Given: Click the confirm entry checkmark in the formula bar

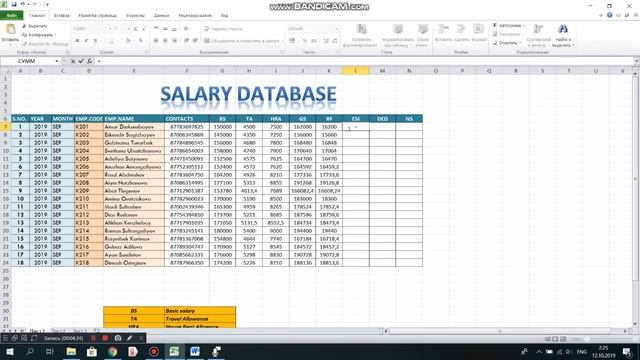Looking at the screenshot, I should click(x=81, y=61).
